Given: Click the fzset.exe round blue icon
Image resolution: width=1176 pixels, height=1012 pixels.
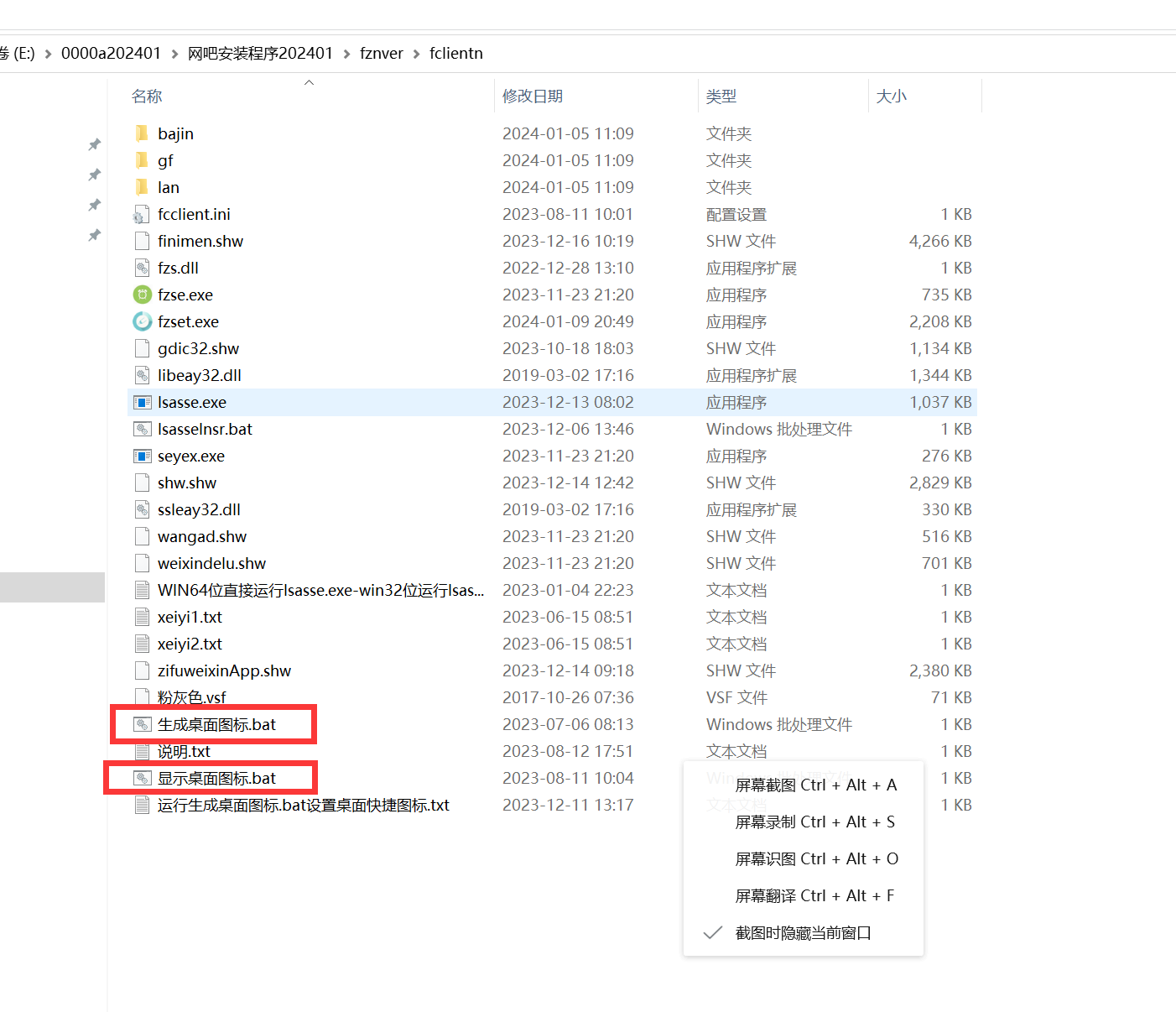Looking at the screenshot, I should [143, 321].
